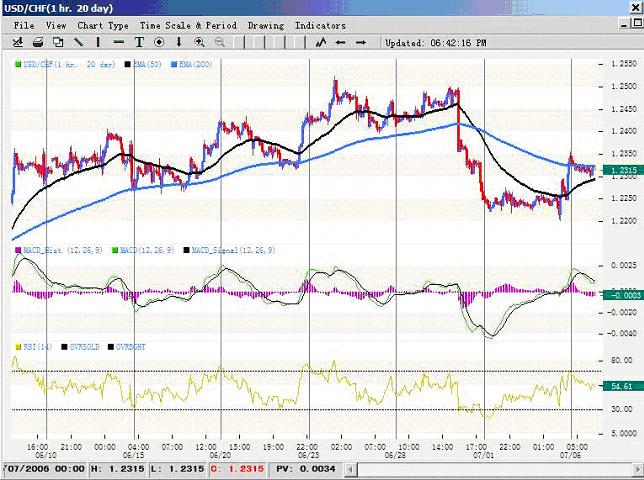Shift chart using the right arrow icon
The image size is (644, 480).
coord(361,42)
